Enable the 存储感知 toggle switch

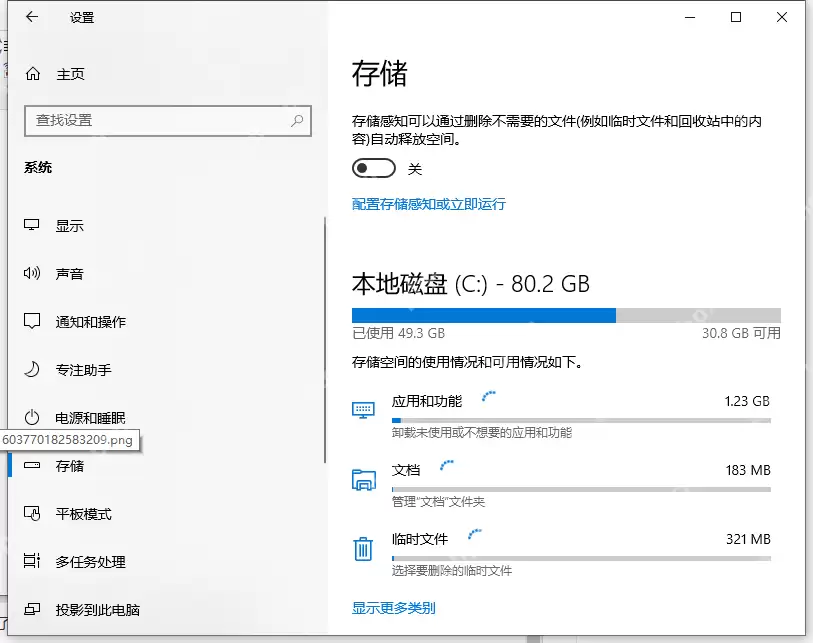click(374, 168)
